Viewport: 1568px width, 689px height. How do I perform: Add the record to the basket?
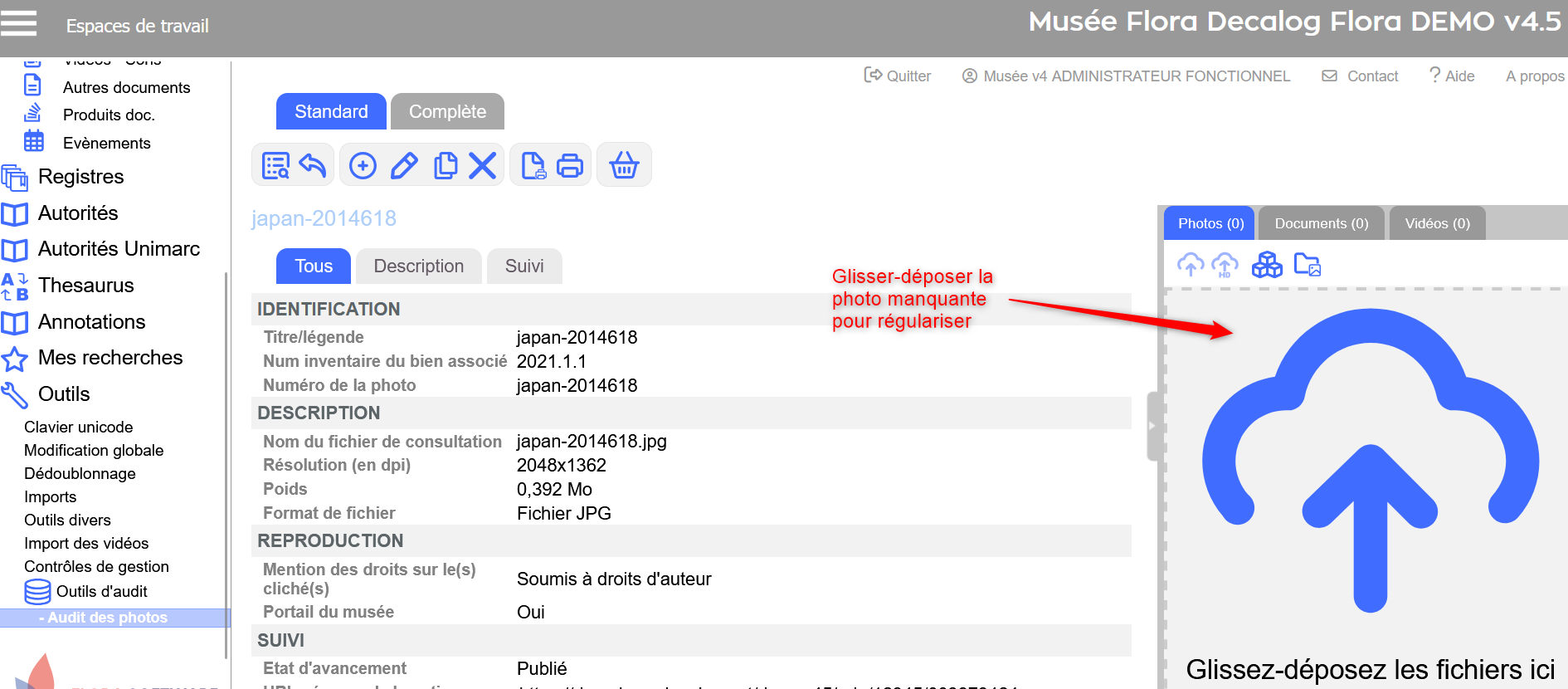click(624, 166)
